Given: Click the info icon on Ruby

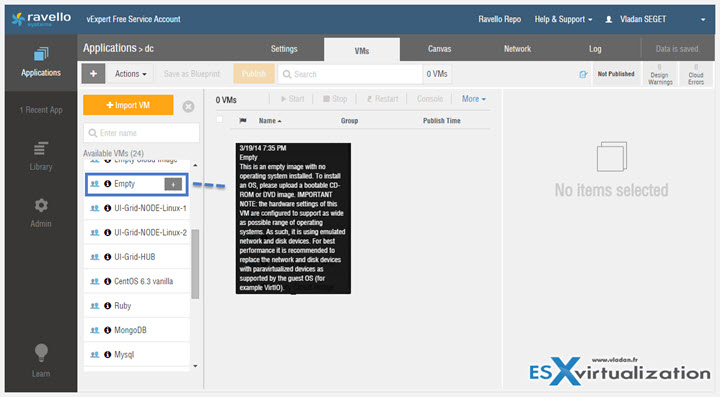Looking at the screenshot, I should [x=107, y=305].
